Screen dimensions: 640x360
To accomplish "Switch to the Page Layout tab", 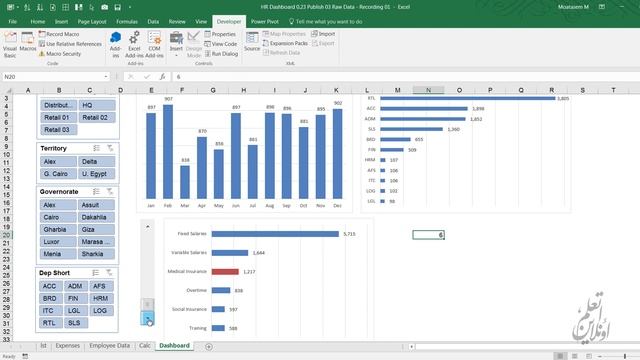I will point(92,22).
